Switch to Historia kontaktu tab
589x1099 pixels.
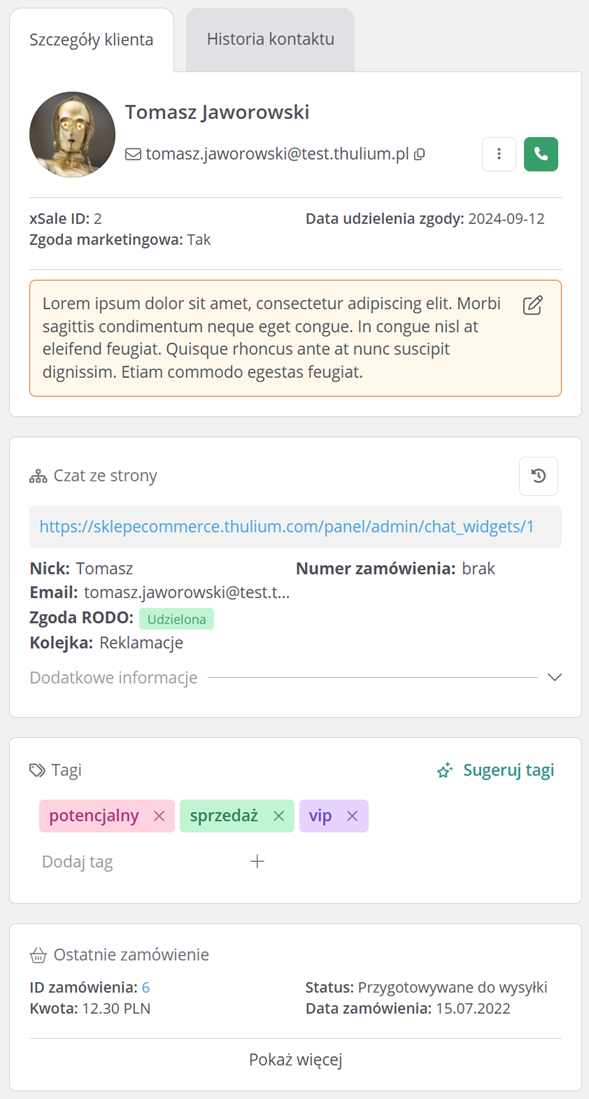tap(270, 39)
